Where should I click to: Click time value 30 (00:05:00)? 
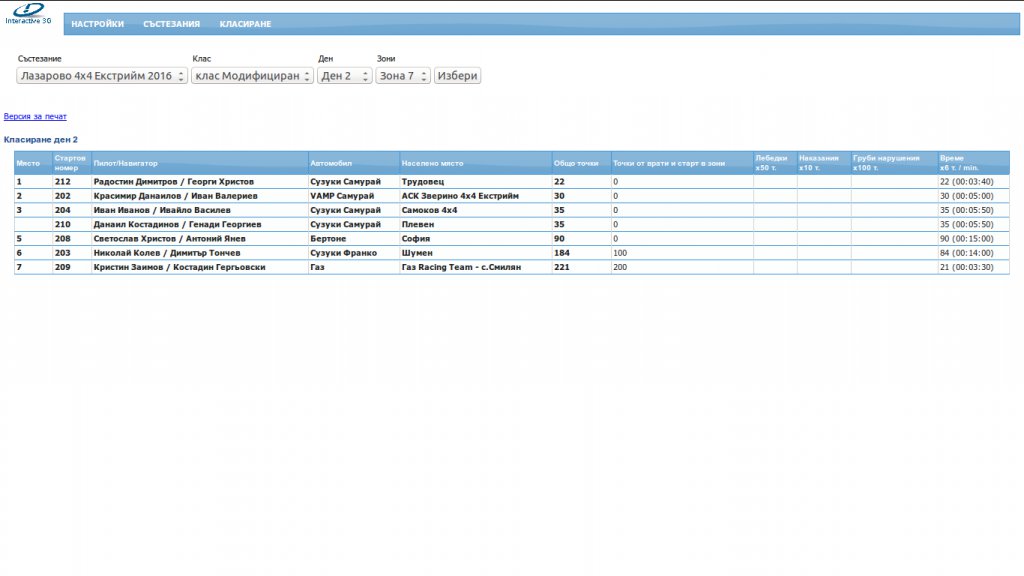(x=967, y=196)
